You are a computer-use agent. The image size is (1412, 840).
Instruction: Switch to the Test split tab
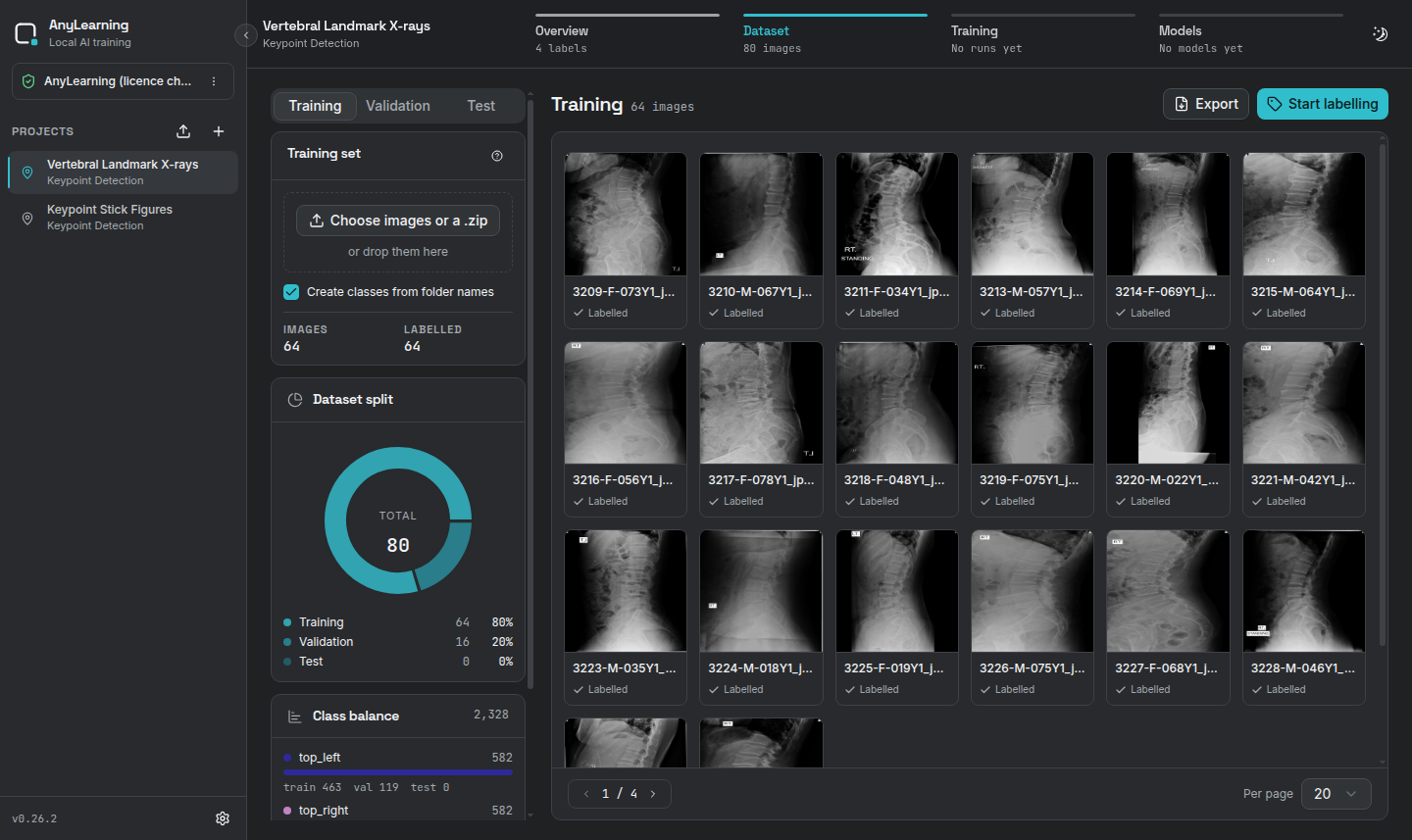(480, 106)
